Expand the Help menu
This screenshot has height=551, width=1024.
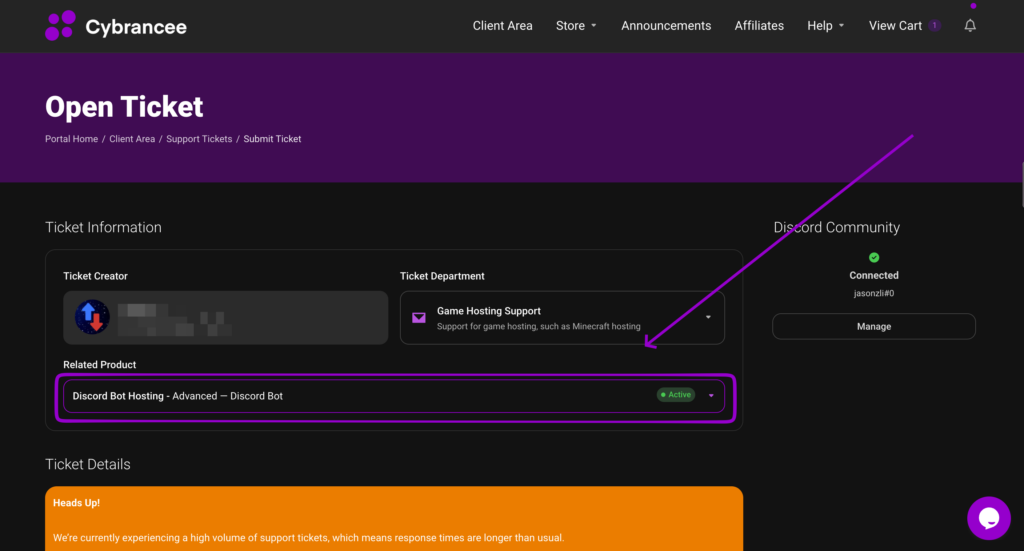click(825, 25)
